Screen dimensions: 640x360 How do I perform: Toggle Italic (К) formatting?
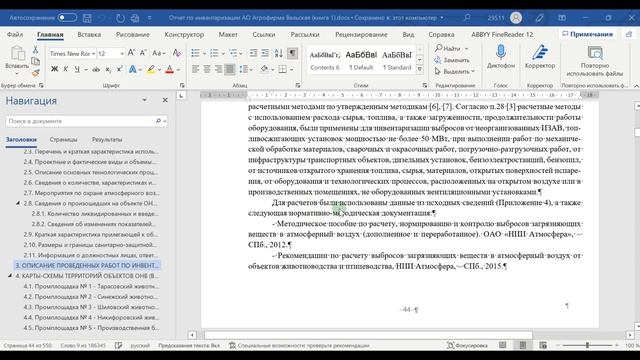66,69
